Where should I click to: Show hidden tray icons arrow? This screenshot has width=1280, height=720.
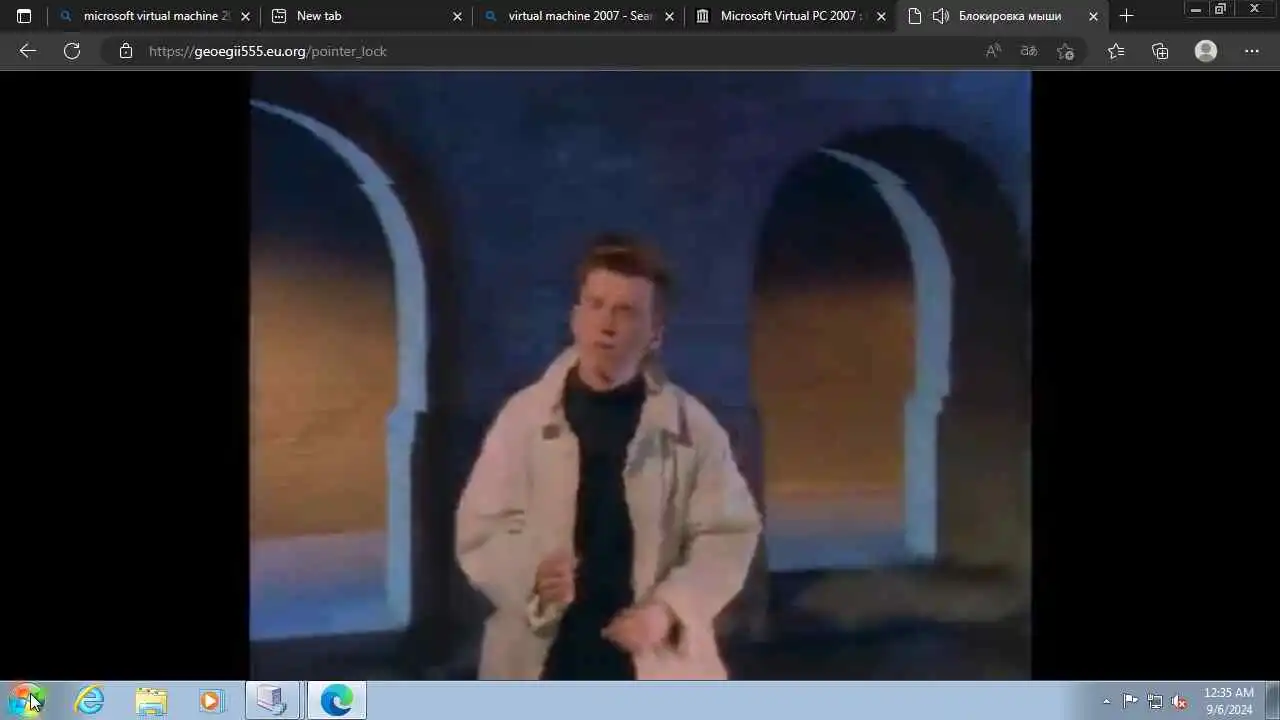tap(1106, 701)
